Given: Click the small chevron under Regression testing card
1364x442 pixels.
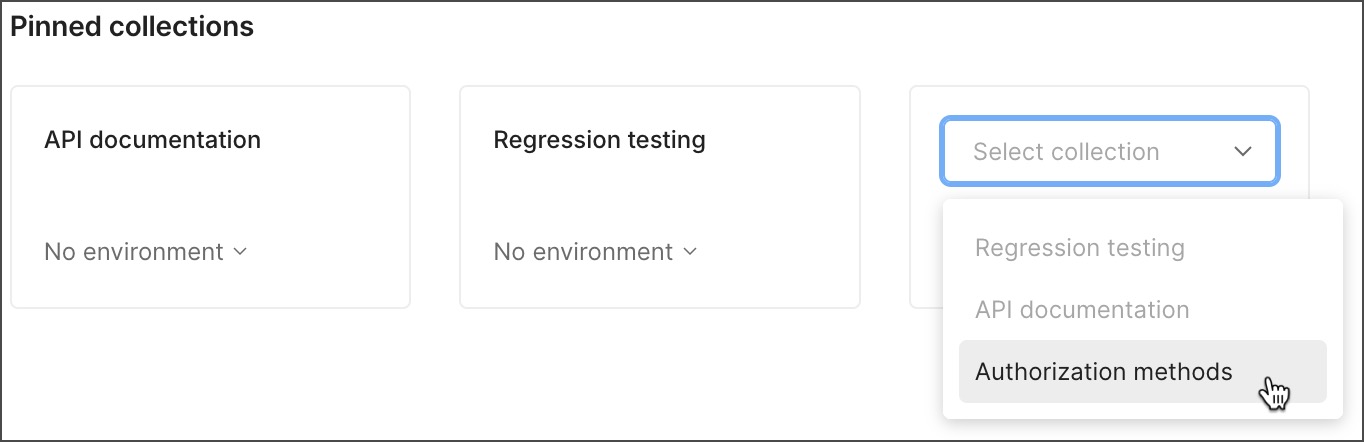Looking at the screenshot, I should (690, 252).
